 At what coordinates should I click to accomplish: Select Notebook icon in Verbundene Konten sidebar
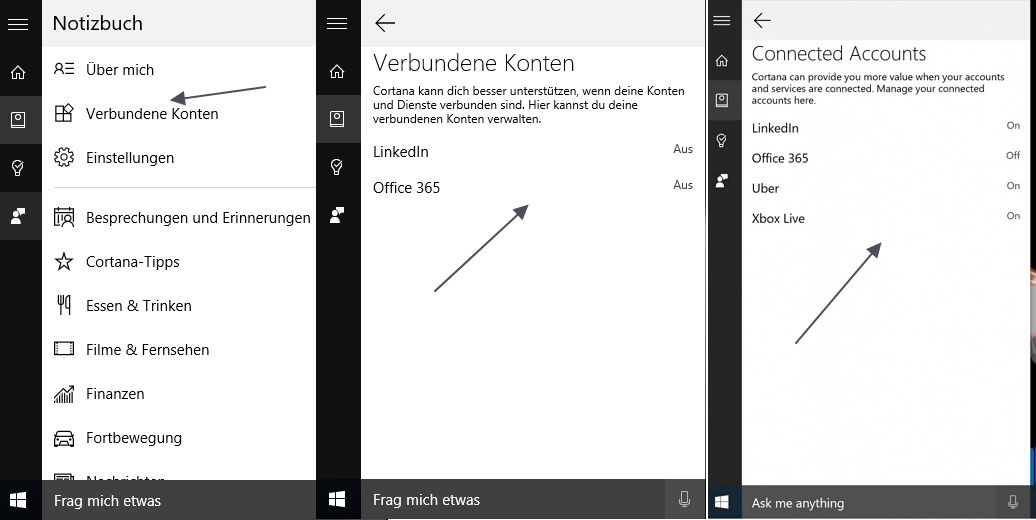coord(337,119)
